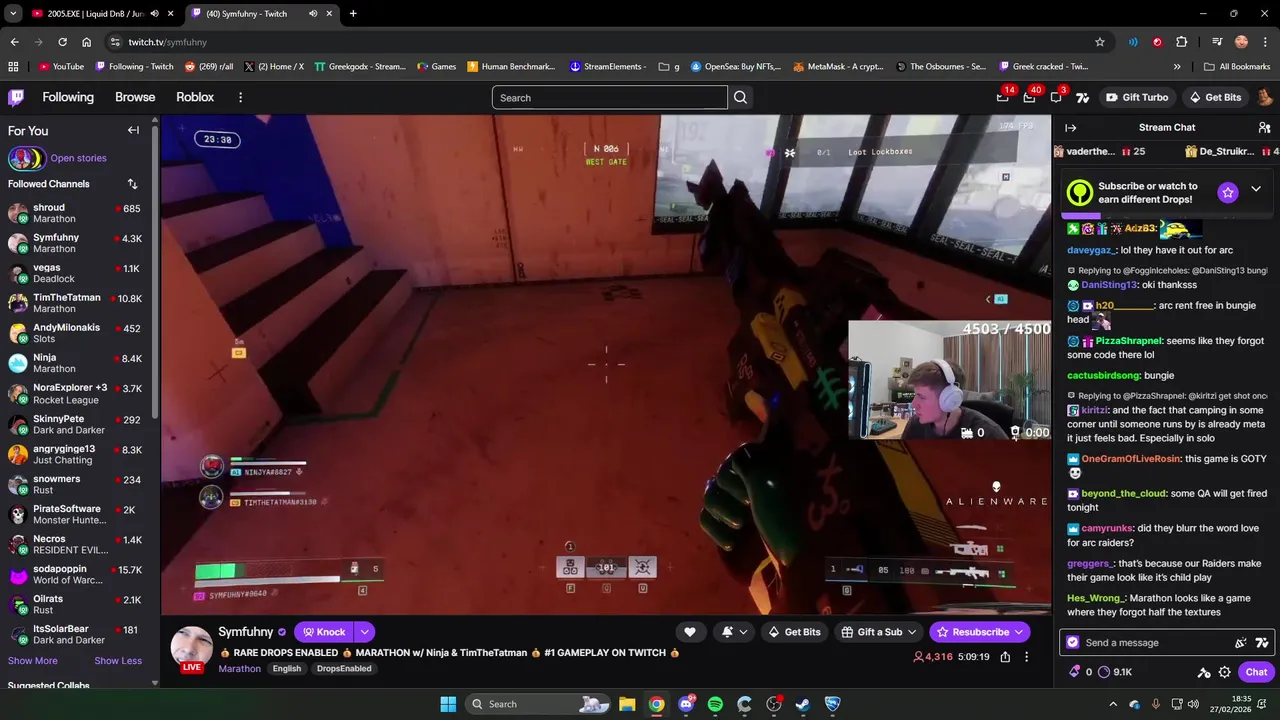Open moderator sword tools icon
Image resolution: width=1280 pixels, height=720 pixels.
point(1204,672)
